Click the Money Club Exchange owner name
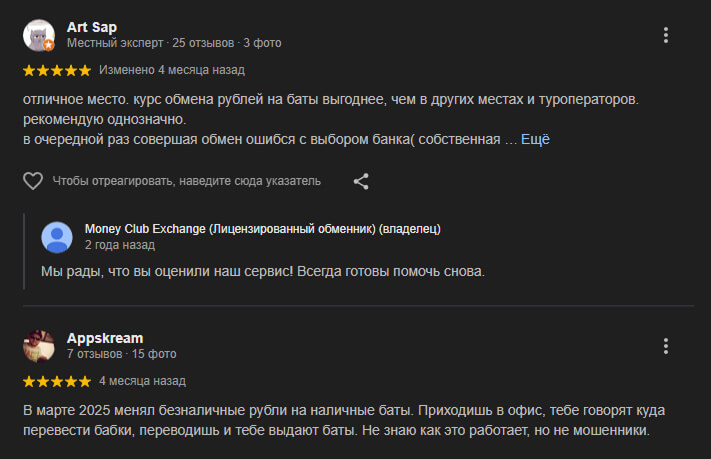Image resolution: width=711 pixels, height=459 pixels. click(262, 228)
